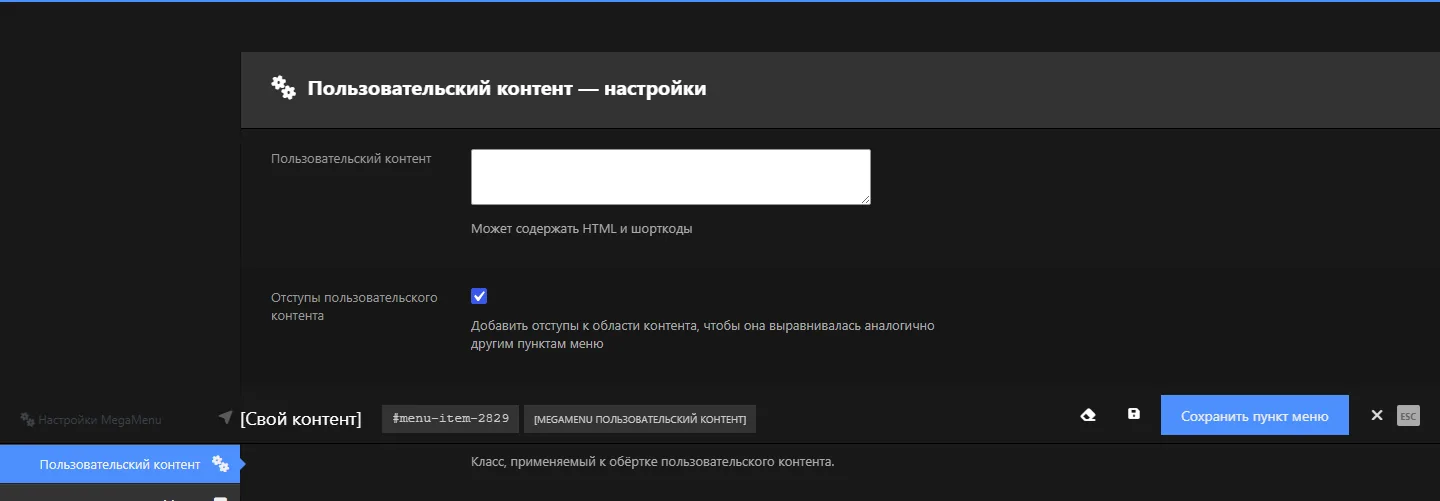Click the location arrow icon before [Свой контент]
1440x501 pixels.
point(225,418)
